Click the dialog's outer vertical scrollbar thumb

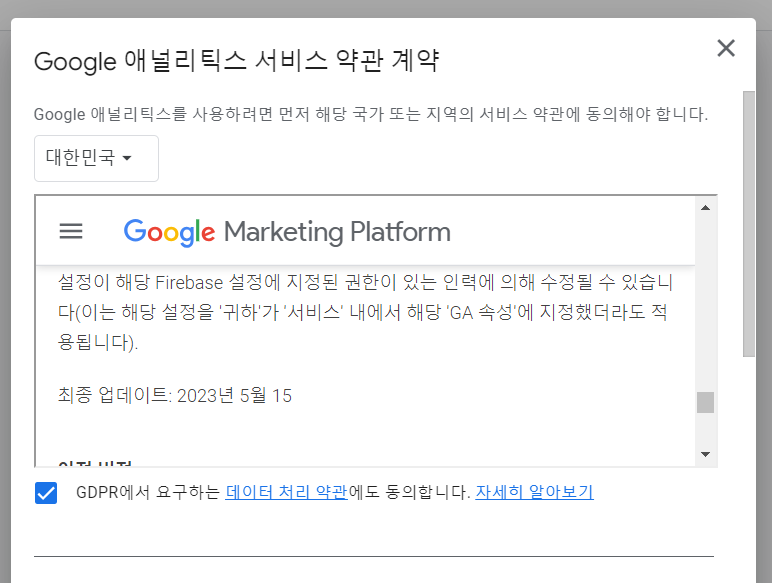(x=748, y=224)
